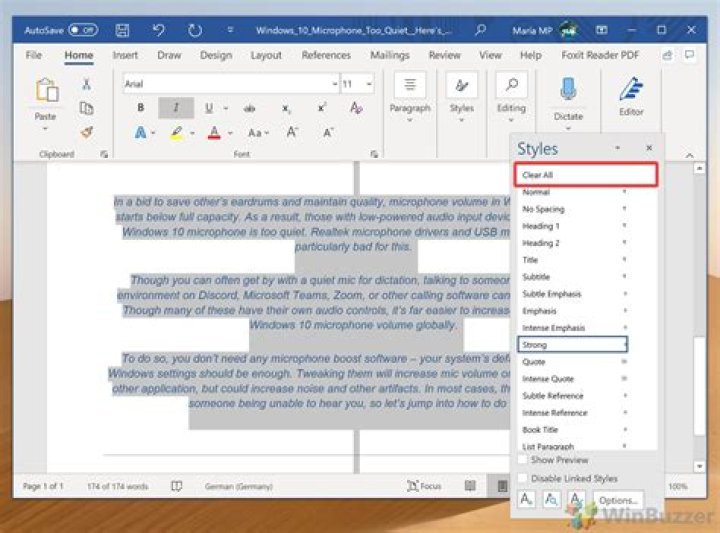Switch to the References tab
Viewport: 720px width, 533px height.
point(326,56)
